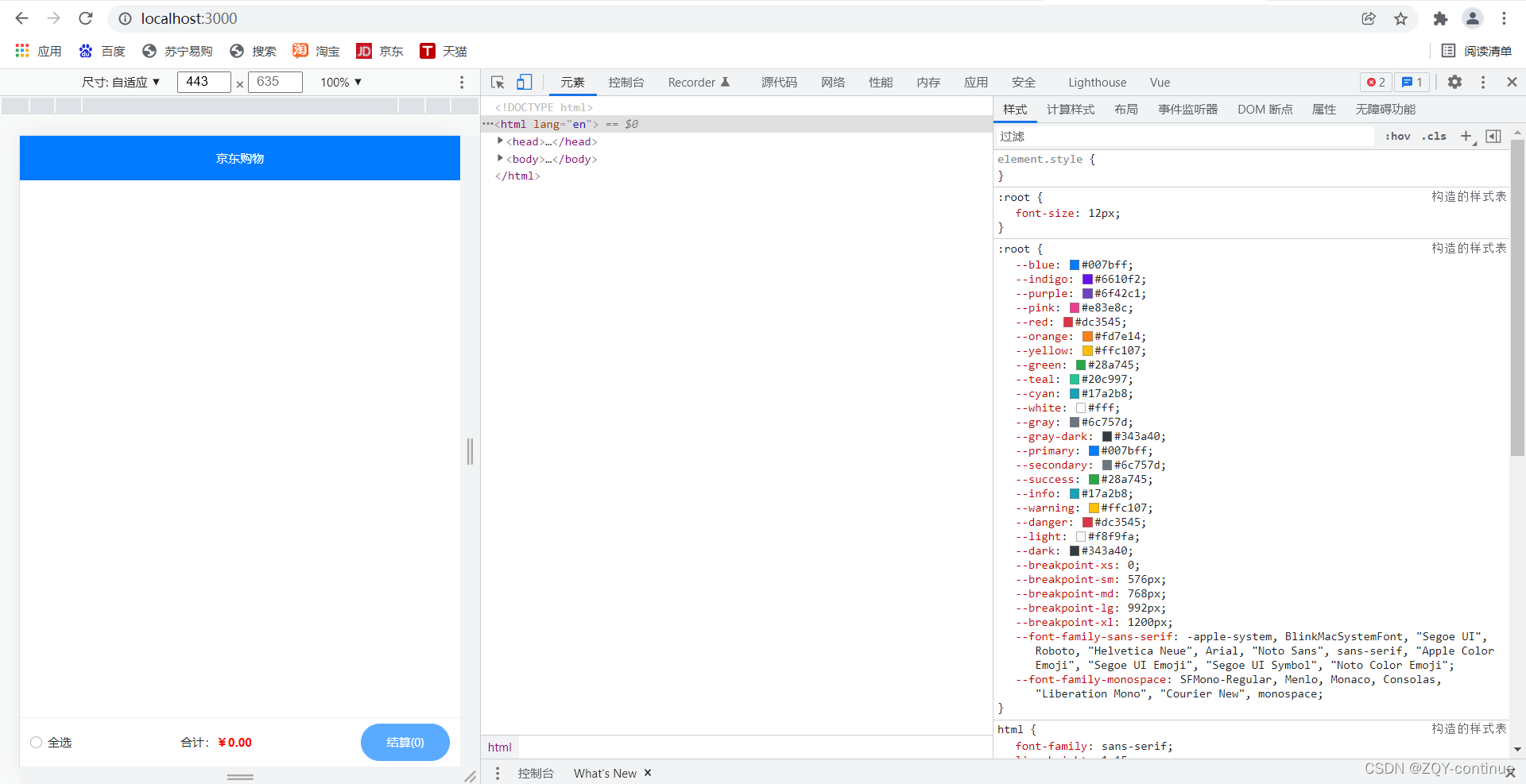
Task: Open the Chrome three-dot menu
Action: (x=1504, y=18)
